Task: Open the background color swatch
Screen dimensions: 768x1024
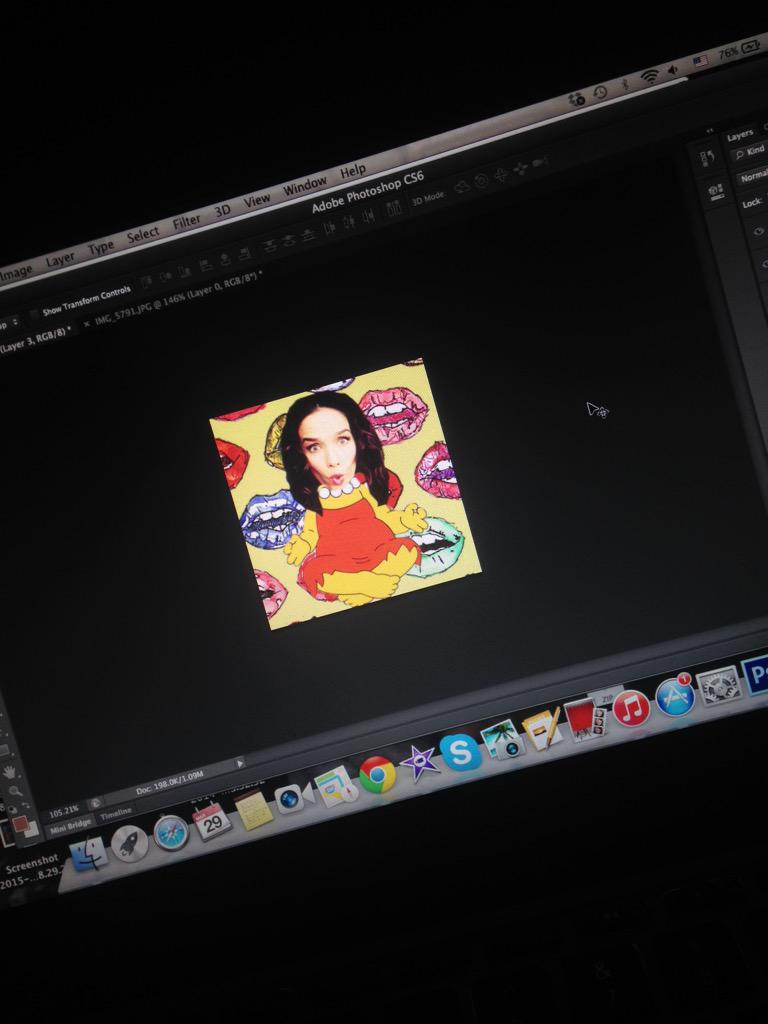Action: 31,831
